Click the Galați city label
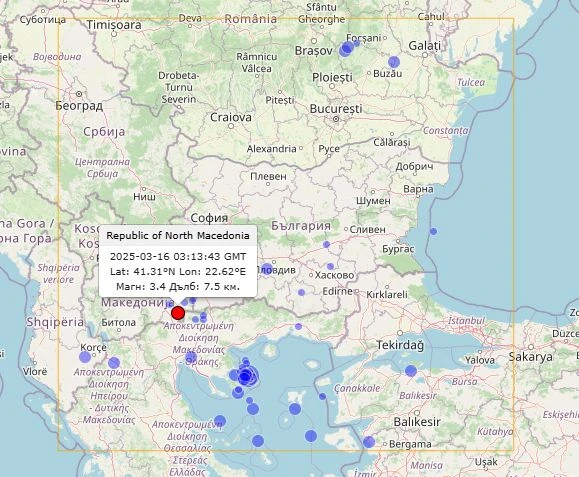The width and height of the screenshot is (579, 477). (425, 46)
